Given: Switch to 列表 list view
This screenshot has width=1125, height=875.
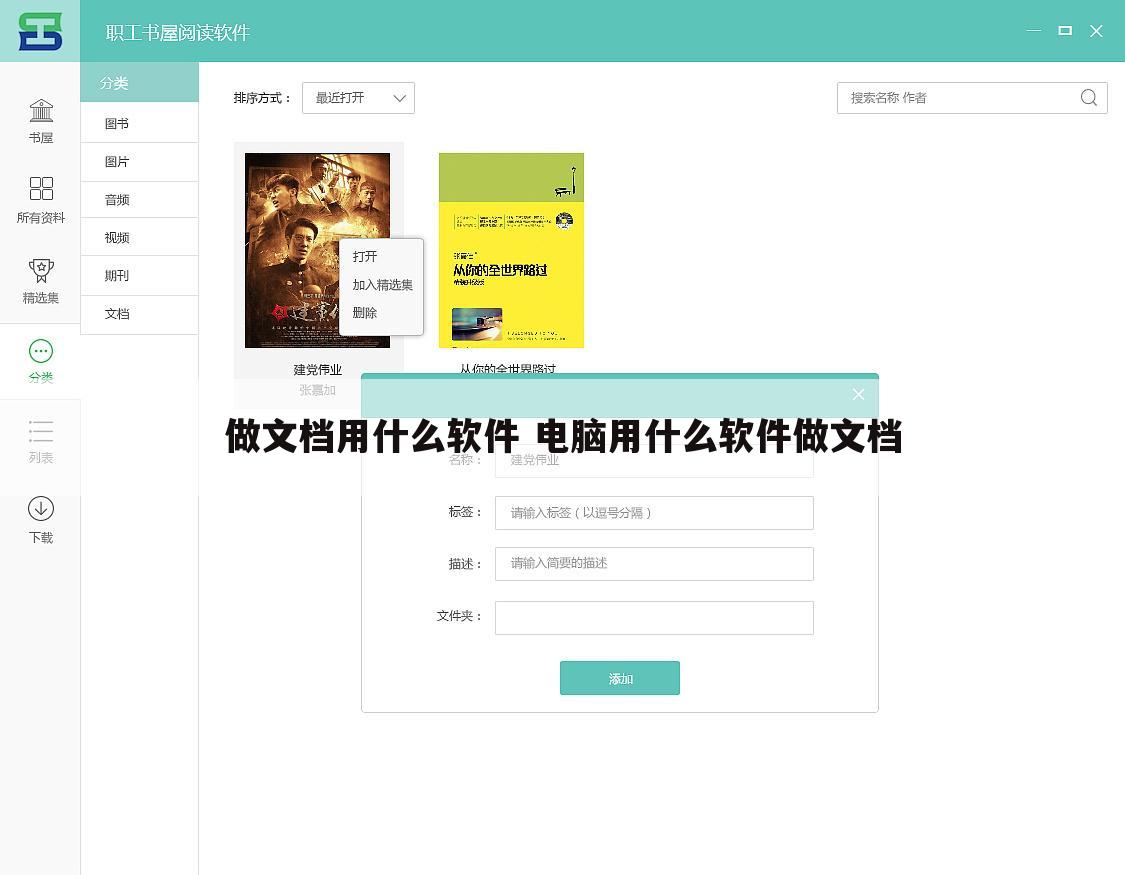Looking at the screenshot, I should click(41, 441).
